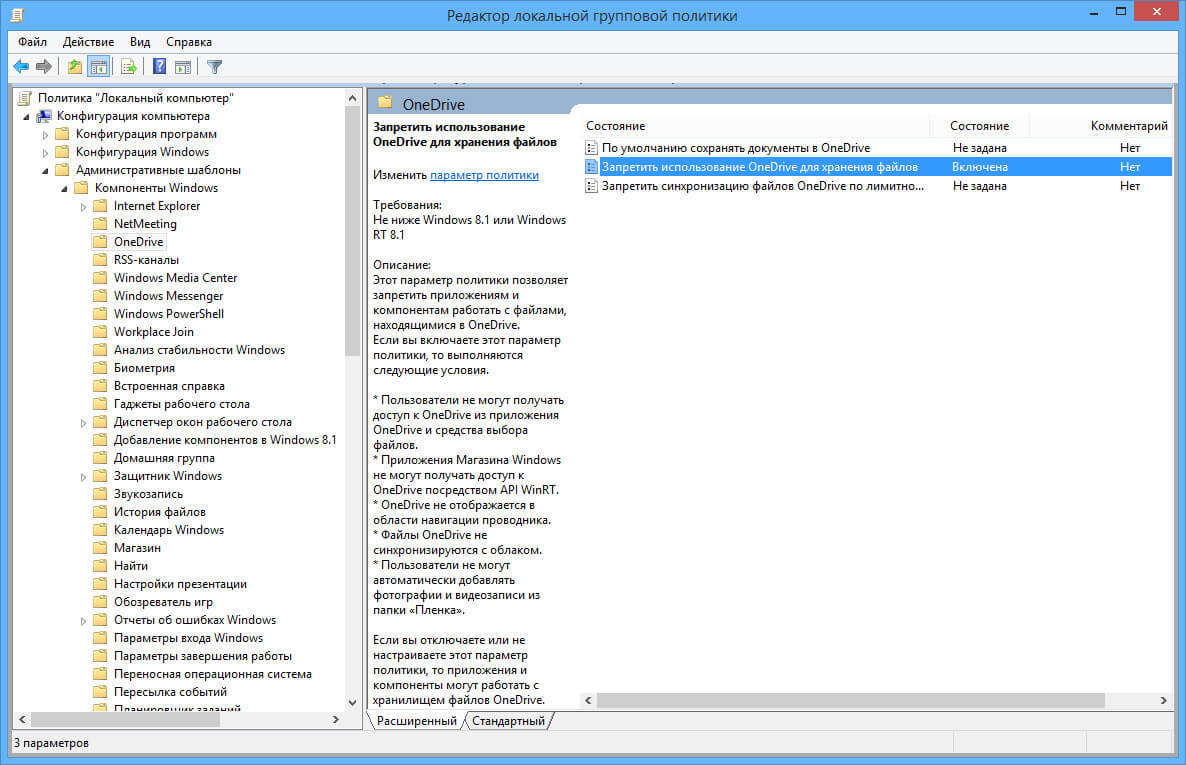Collapse the Компоненты Windows tree node

click(x=64, y=188)
